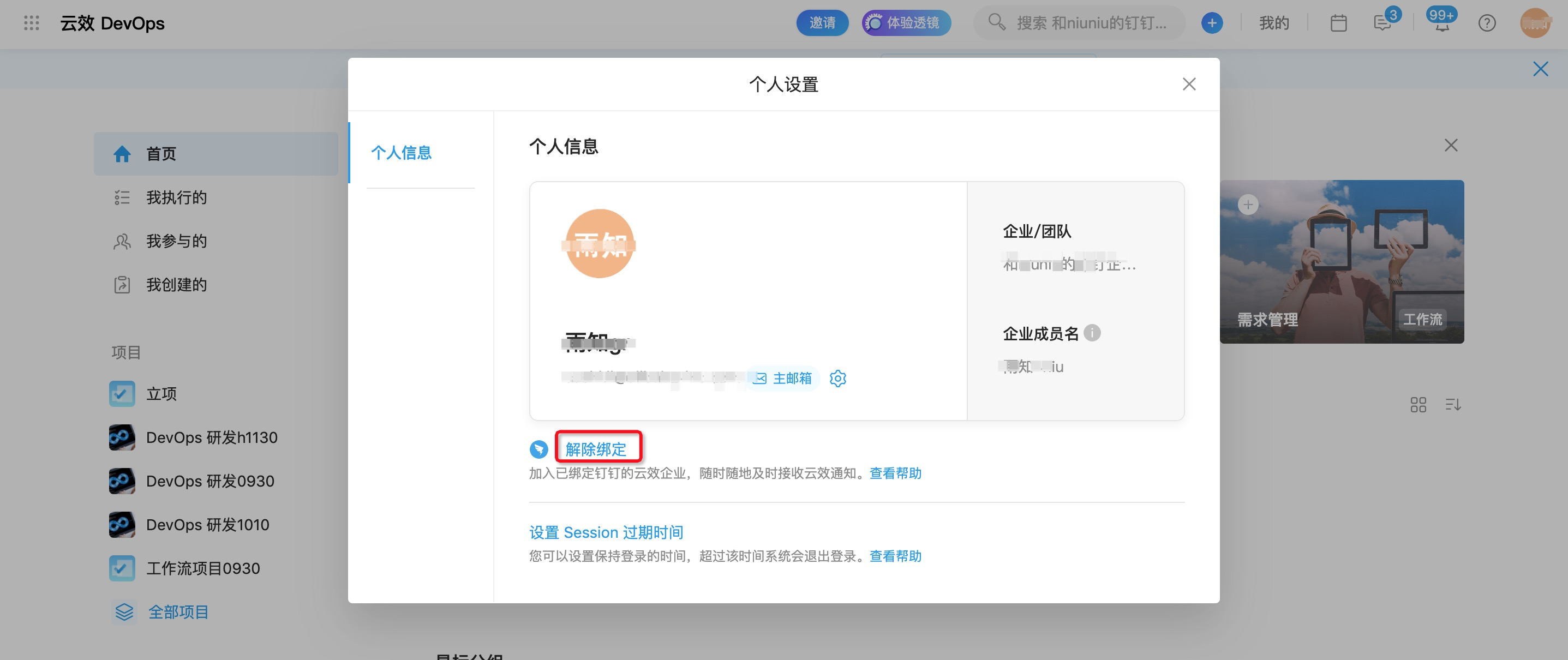Close the 个人设置 dialog
The height and width of the screenshot is (660, 1568).
[1189, 84]
